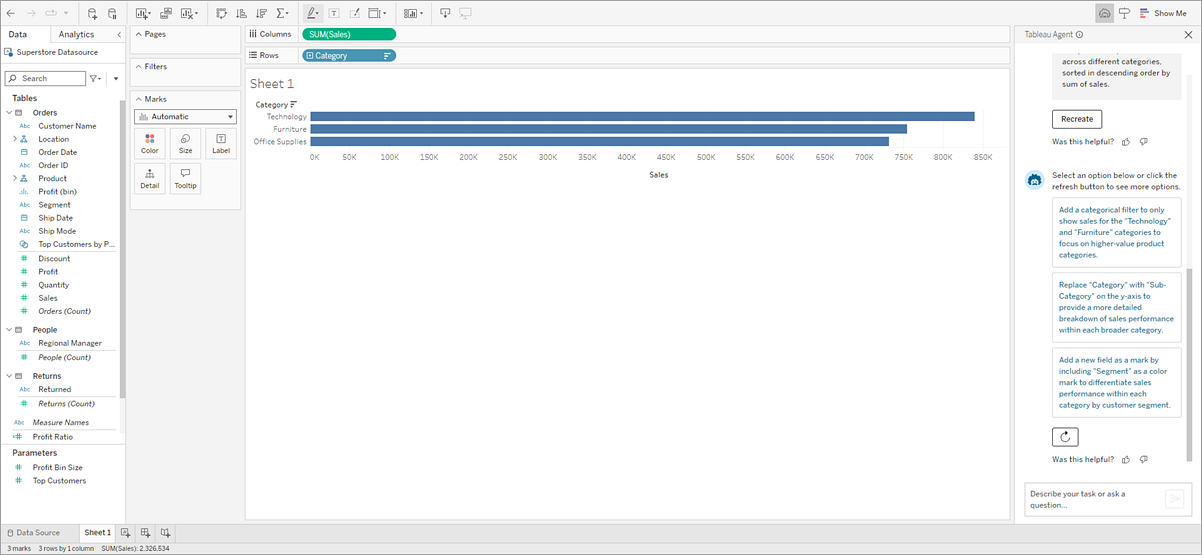1202x555 pixels.
Task: Sort ascending using the toolbar icon
Action: coord(241,13)
